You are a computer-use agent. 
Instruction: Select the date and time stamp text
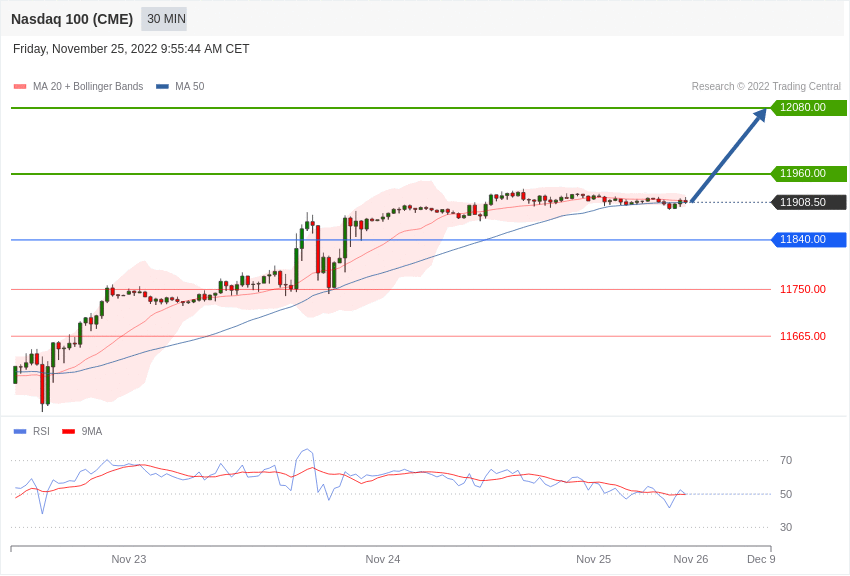(131, 49)
